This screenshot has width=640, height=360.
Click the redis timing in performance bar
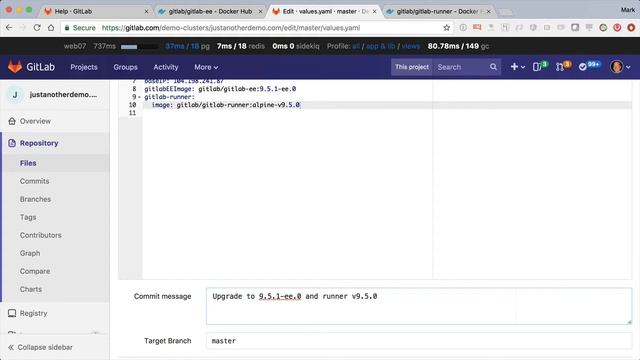(x=240, y=46)
